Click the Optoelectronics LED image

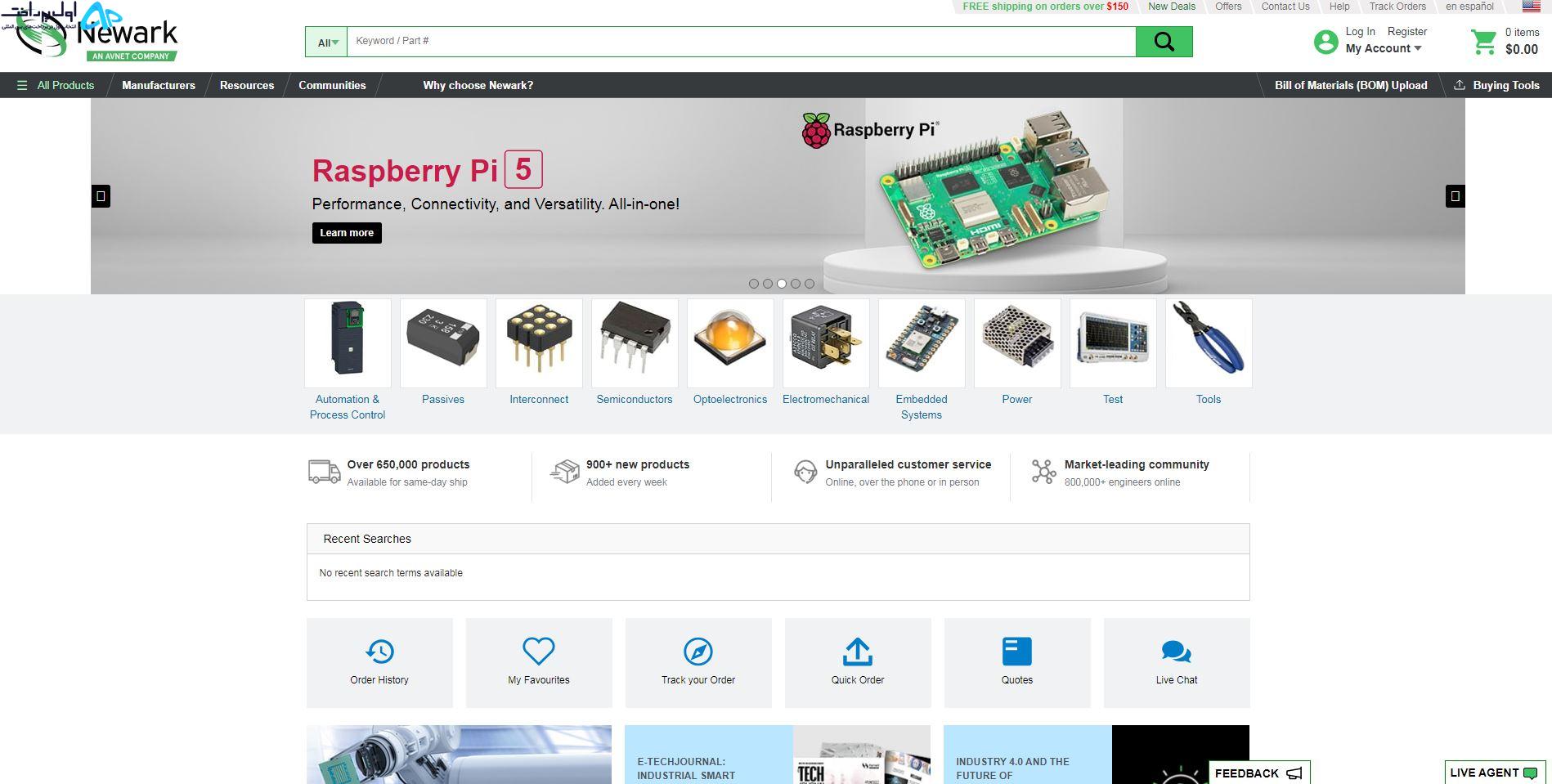tap(730, 343)
